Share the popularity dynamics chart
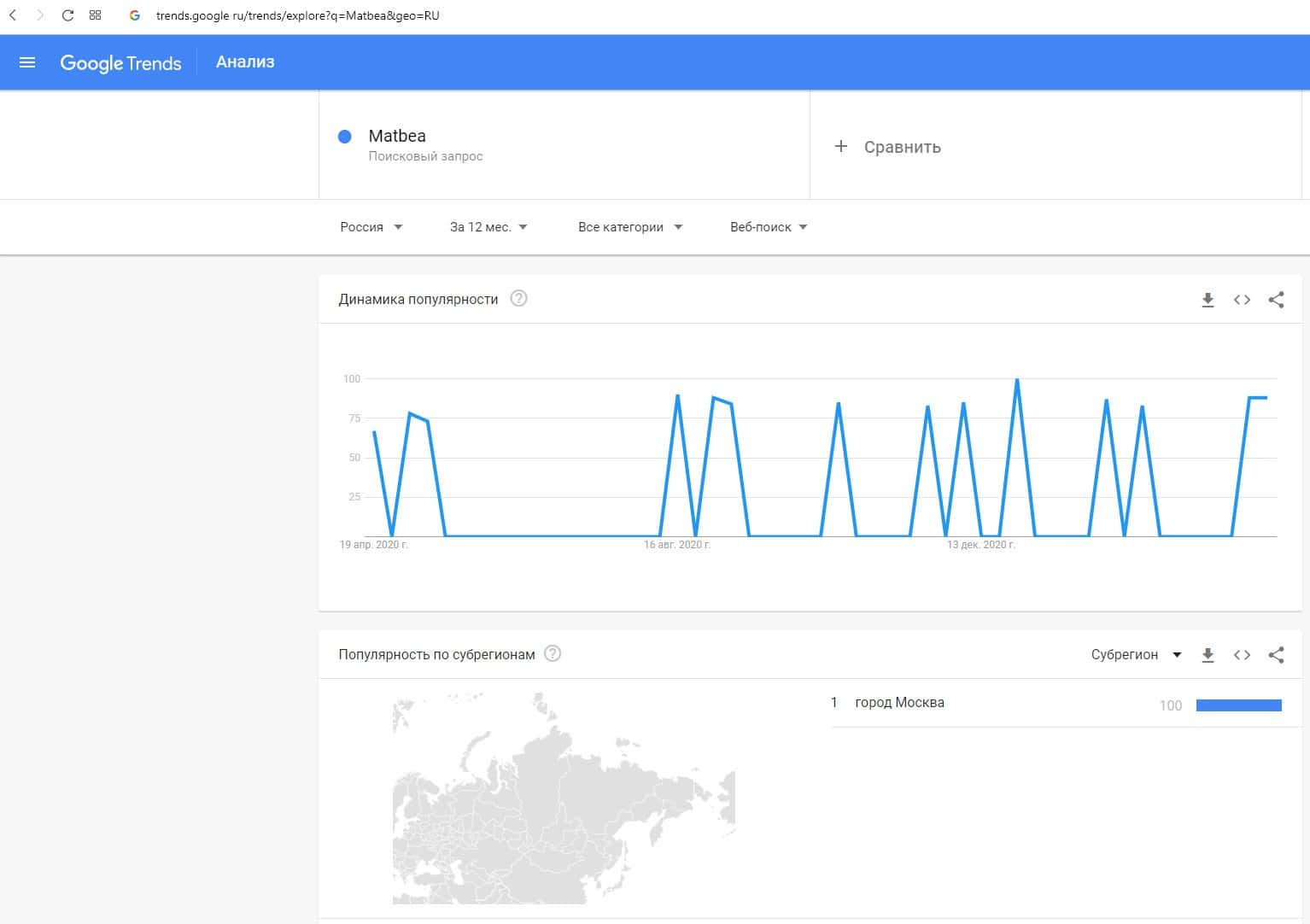1310x924 pixels. tap(1276, 300)
